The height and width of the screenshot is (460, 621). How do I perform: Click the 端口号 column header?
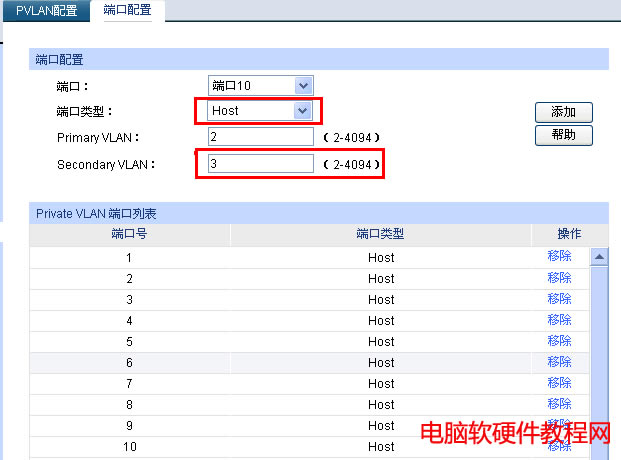click(x=129, y=234)
